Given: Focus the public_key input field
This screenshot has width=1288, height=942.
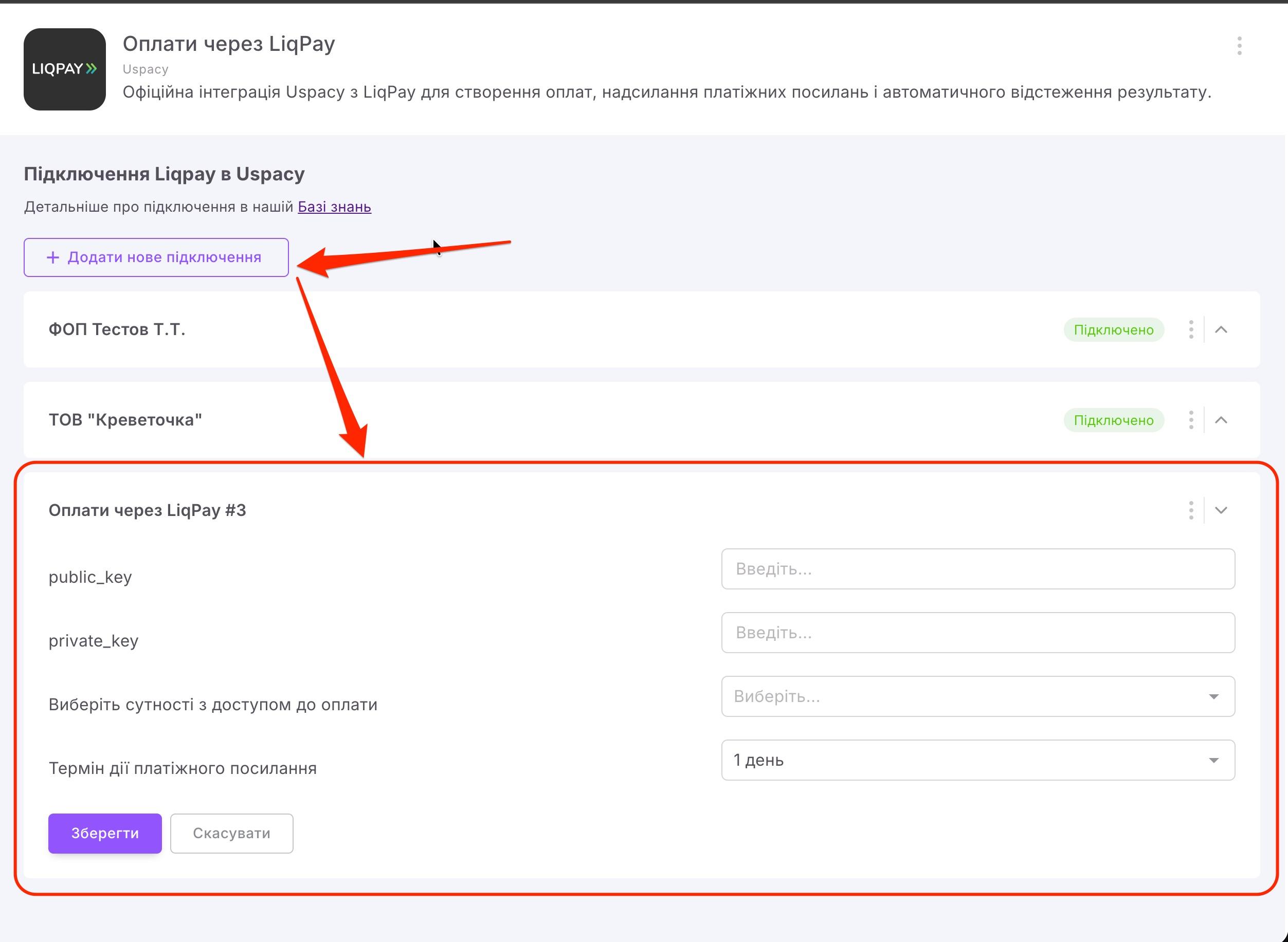Looking at the screenshot, I should tap(977, 569).
